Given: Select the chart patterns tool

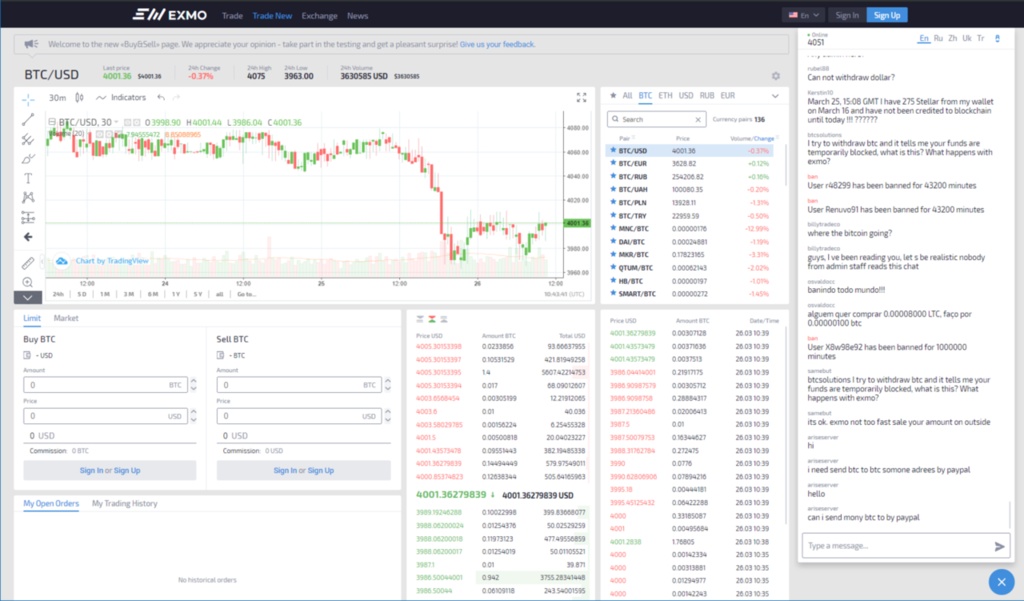Looking at the screenshot, I should pyautogui.click(x=28, y=197).
